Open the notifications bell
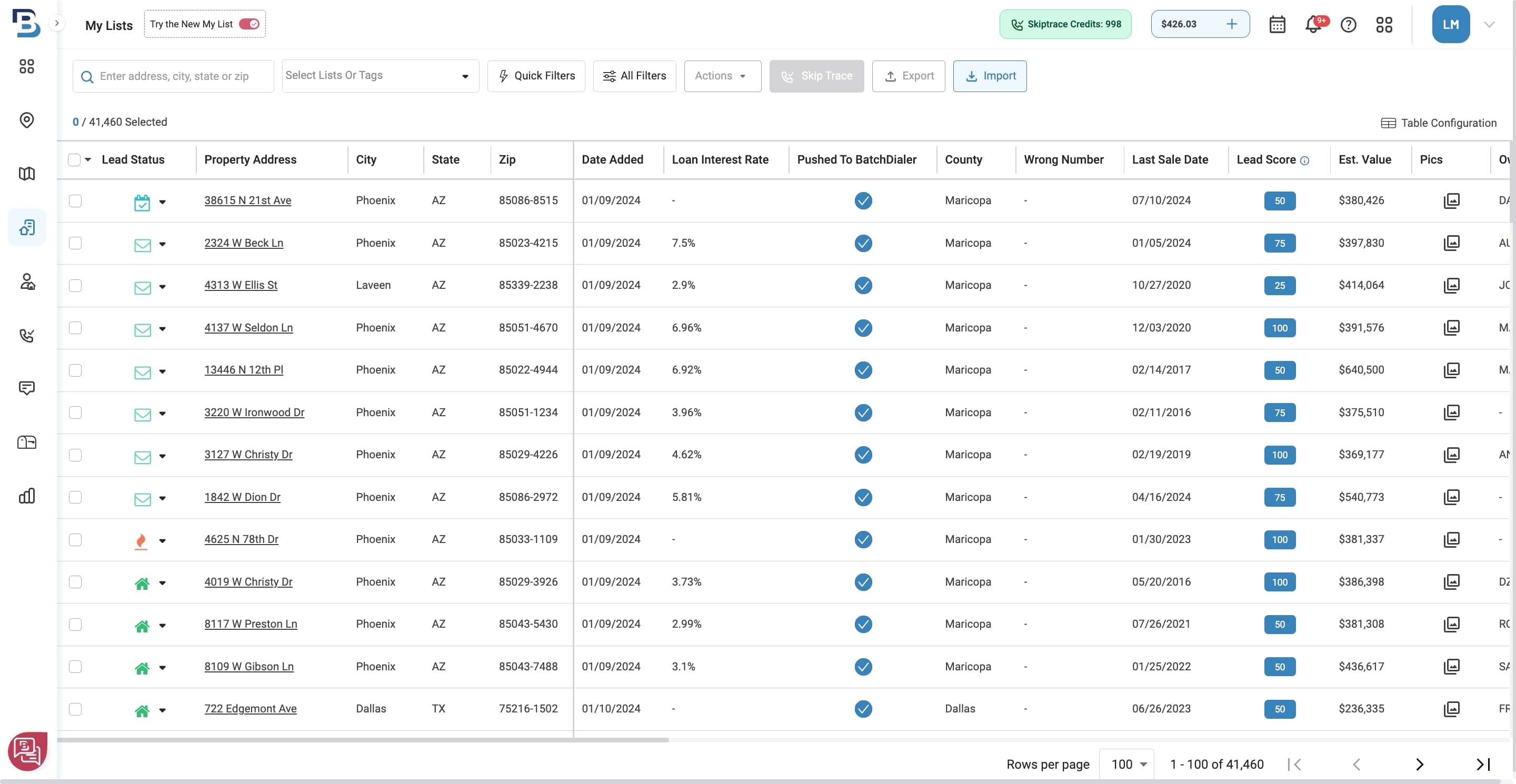Viewport: 1516px width, 784px height. pyautogui.click(x=1313, y=24)
